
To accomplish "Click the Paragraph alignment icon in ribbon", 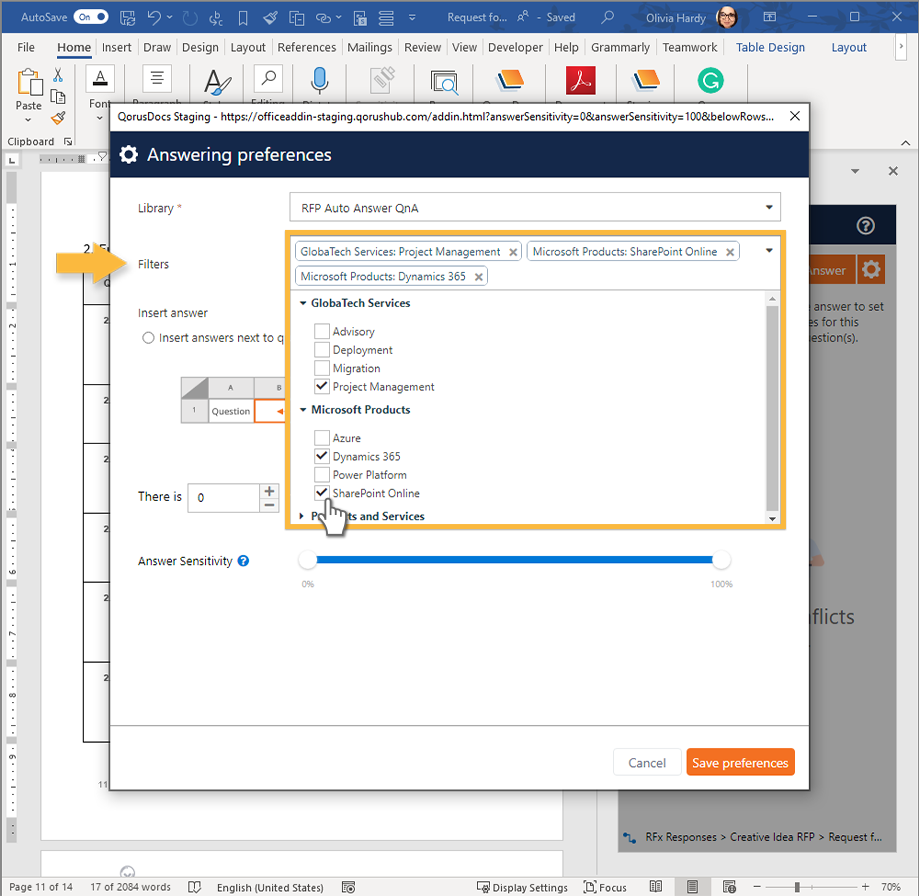I will tap(157, 79).
